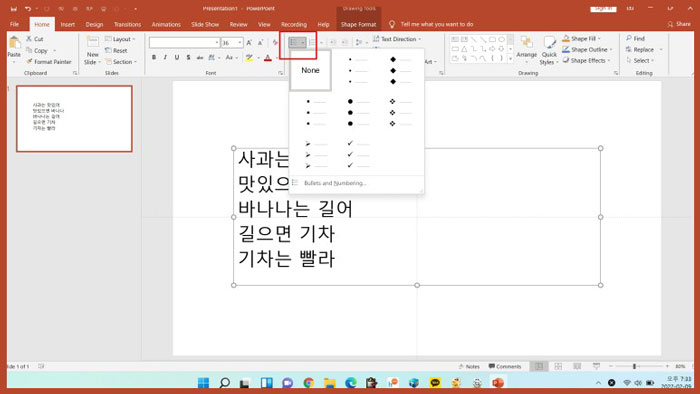Open Shape Effects dropdown
Image resolution: width=700 pixels, height=394 pixels.
click(586, 61)
